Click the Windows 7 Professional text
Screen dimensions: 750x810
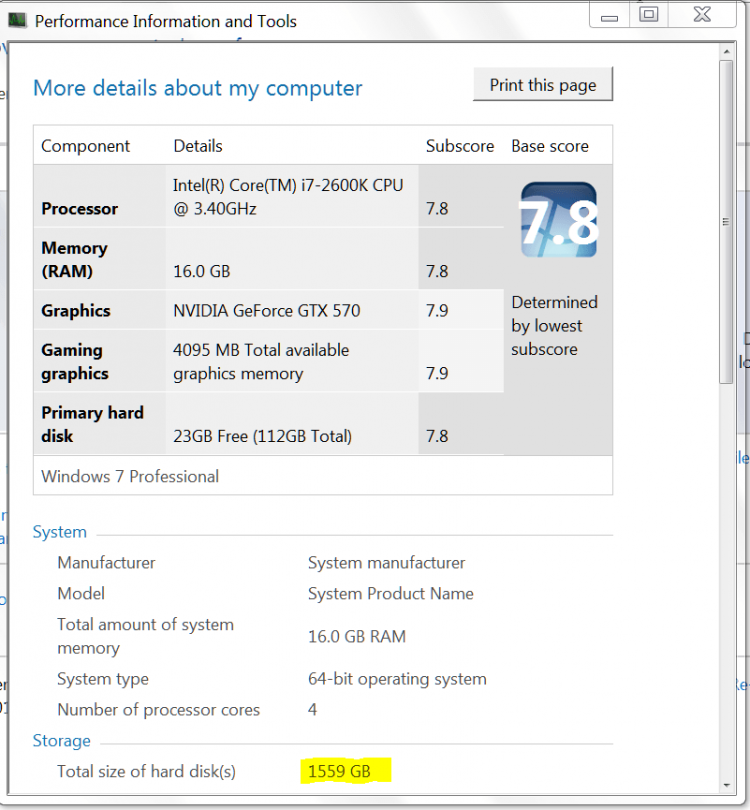[x=130, y=476]
